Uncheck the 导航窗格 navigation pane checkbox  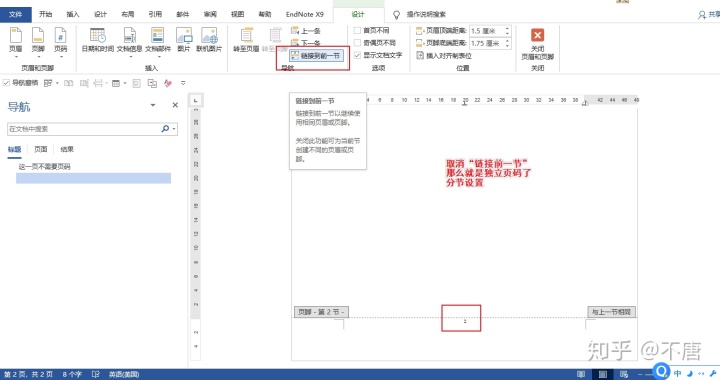(6, 83)
